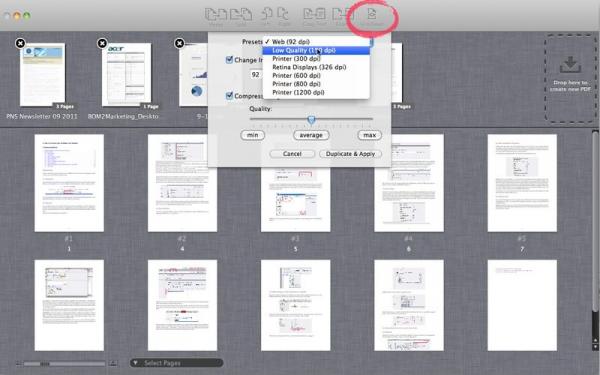
Task: Click the resolution field showing 92
Action: 256,75
